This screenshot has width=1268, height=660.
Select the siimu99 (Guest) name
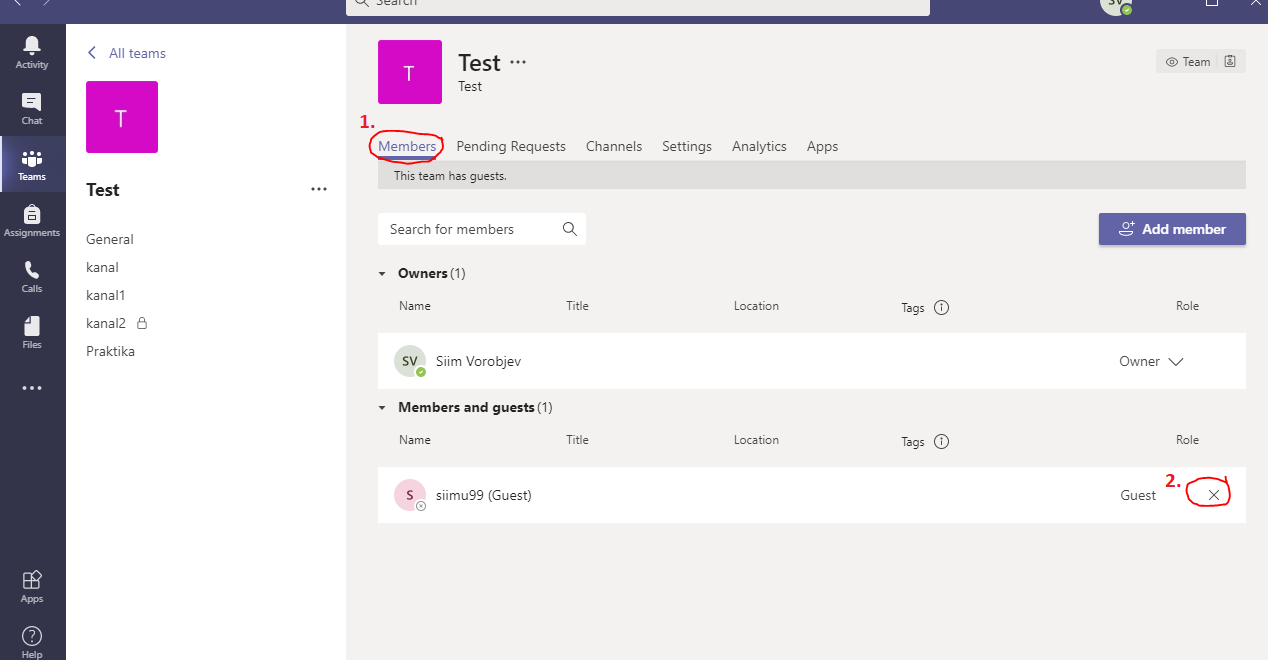click(x=484, y=495)
